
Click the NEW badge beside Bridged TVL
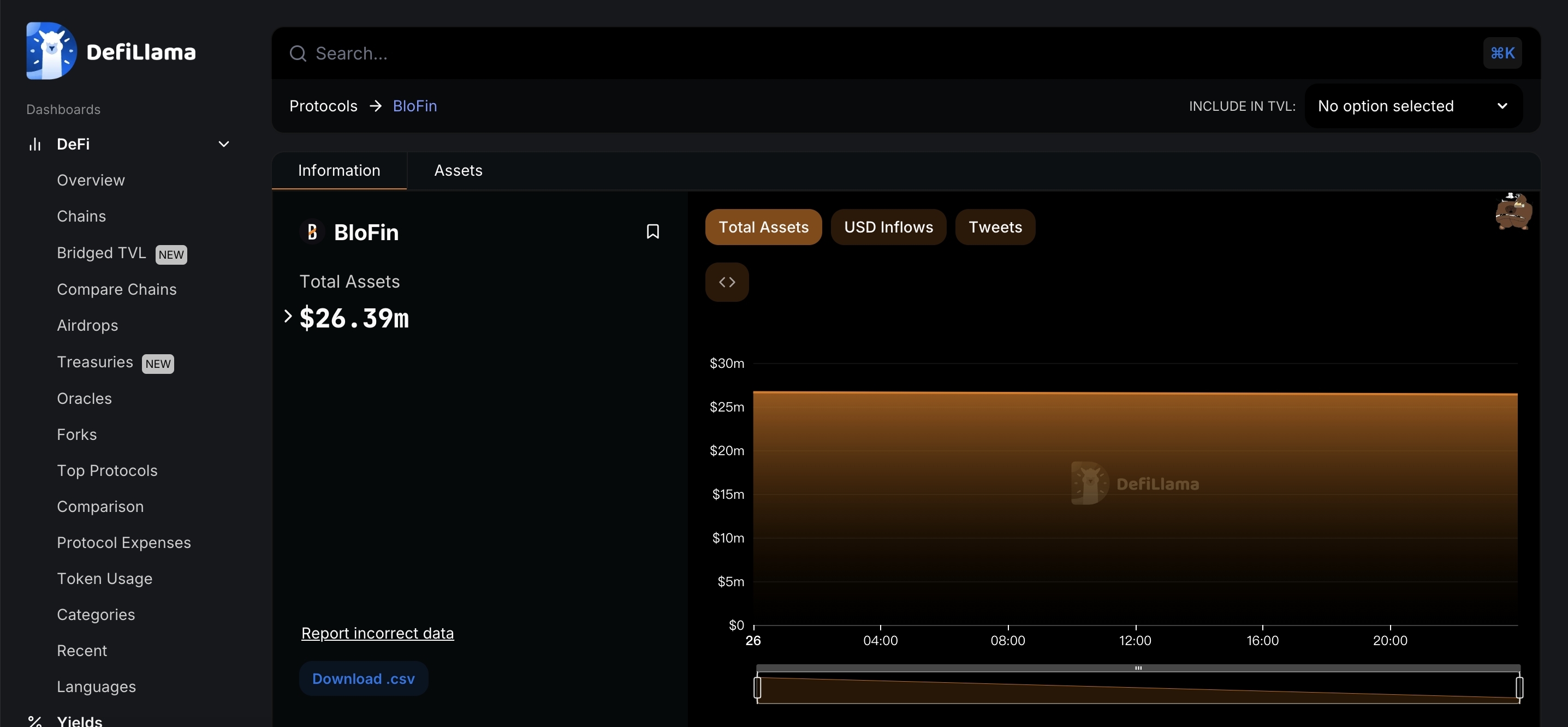(x=171, y=254)
